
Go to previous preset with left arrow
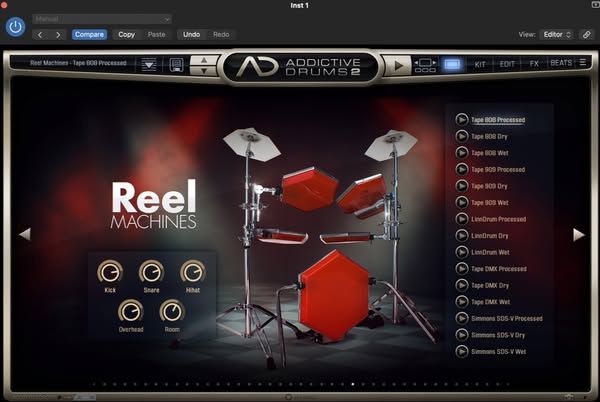point(40,34)
